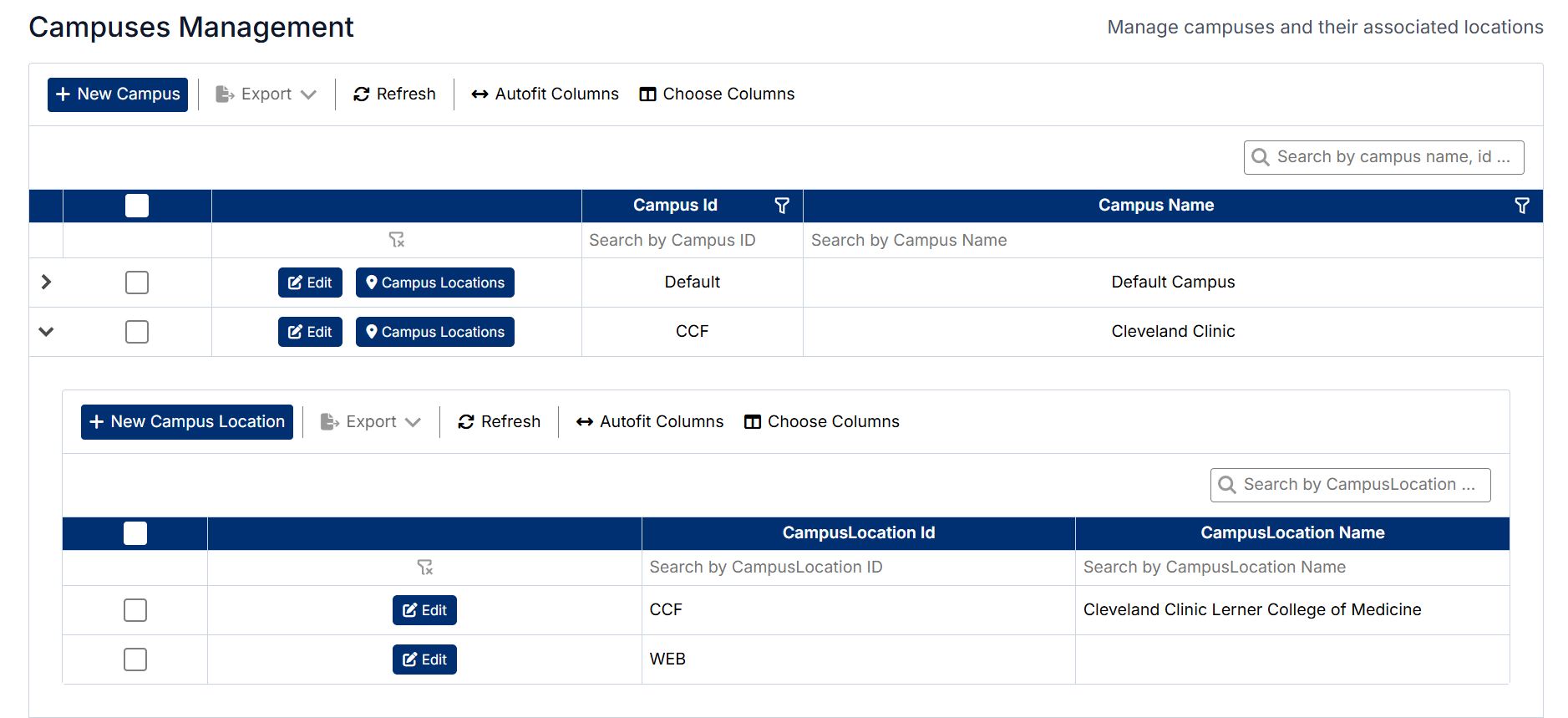1568x718 pixels.
Task: Click the Campus Id column filter icon
Action: (x=781, y=206)
